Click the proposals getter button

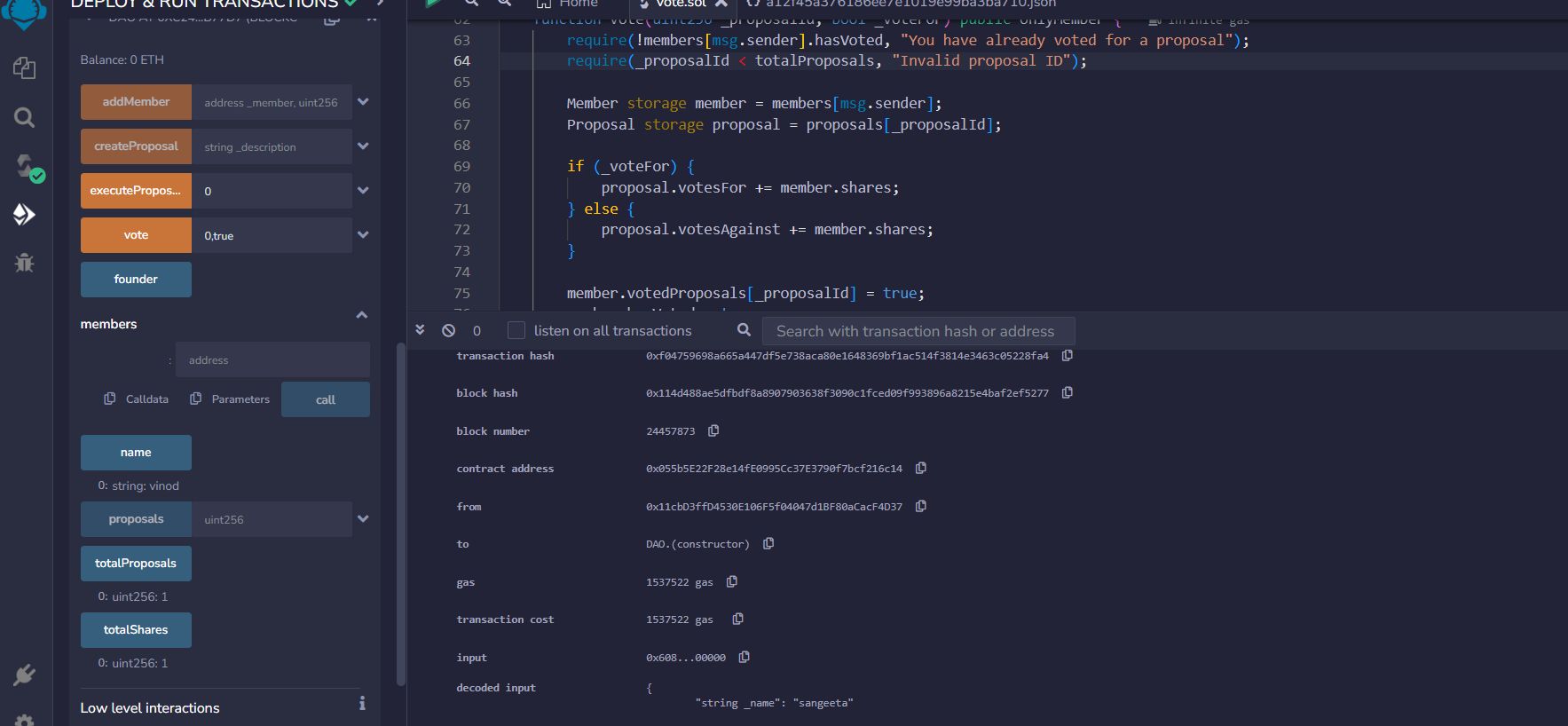136,519
